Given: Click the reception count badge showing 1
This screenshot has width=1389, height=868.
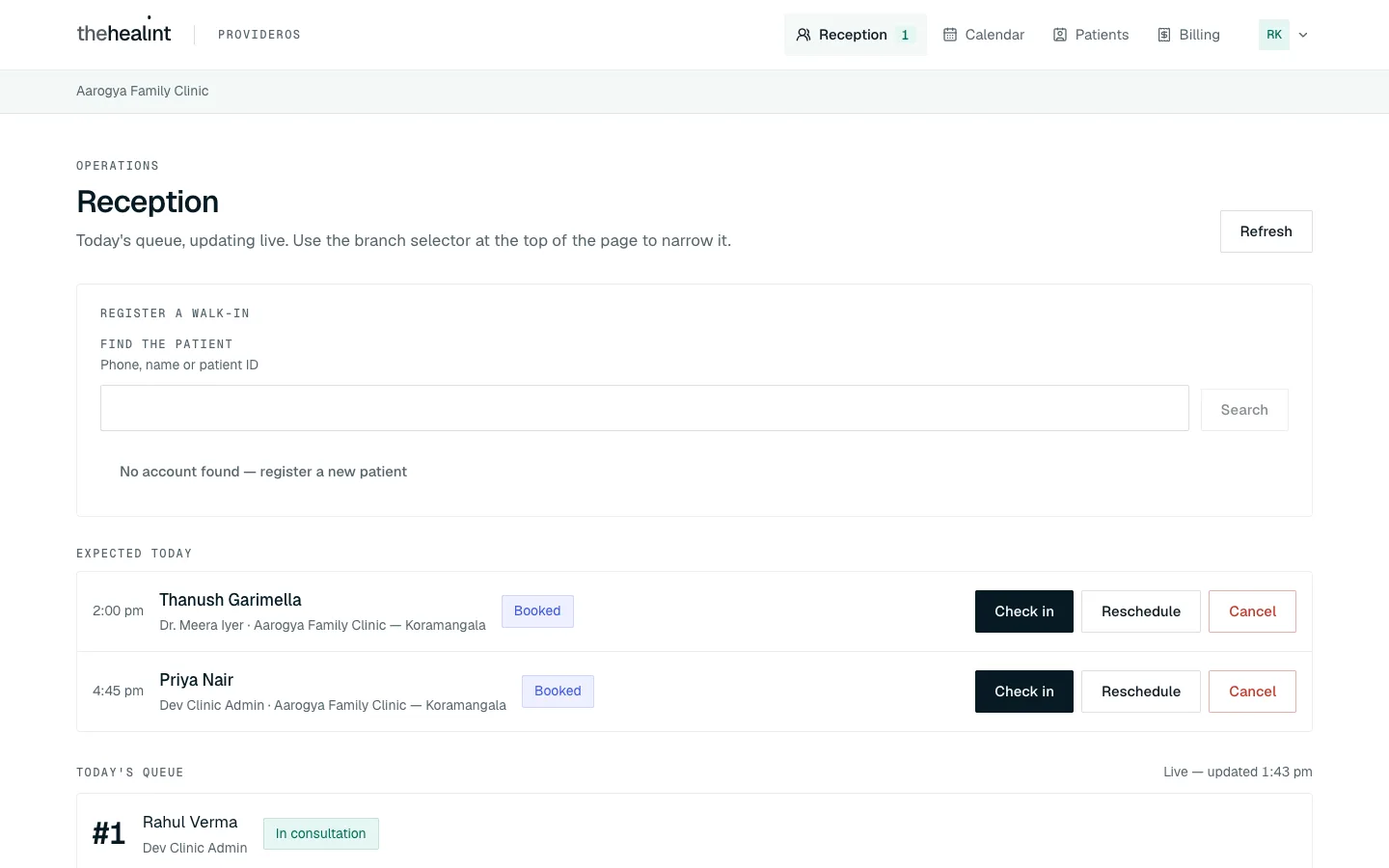Looking at the screenshot, I should (905, 35).
